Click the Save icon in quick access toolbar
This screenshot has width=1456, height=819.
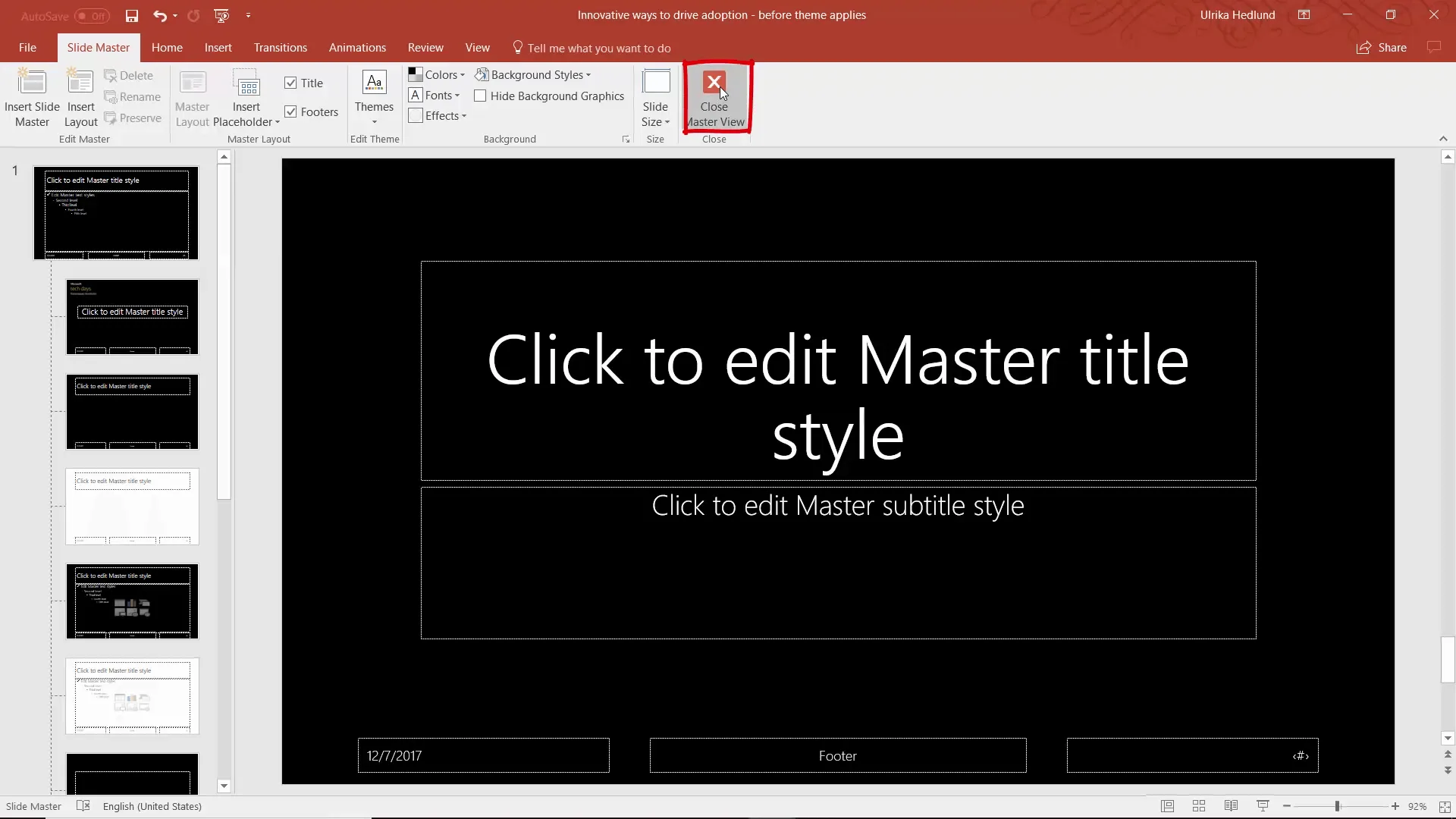[x=132, y=15]
